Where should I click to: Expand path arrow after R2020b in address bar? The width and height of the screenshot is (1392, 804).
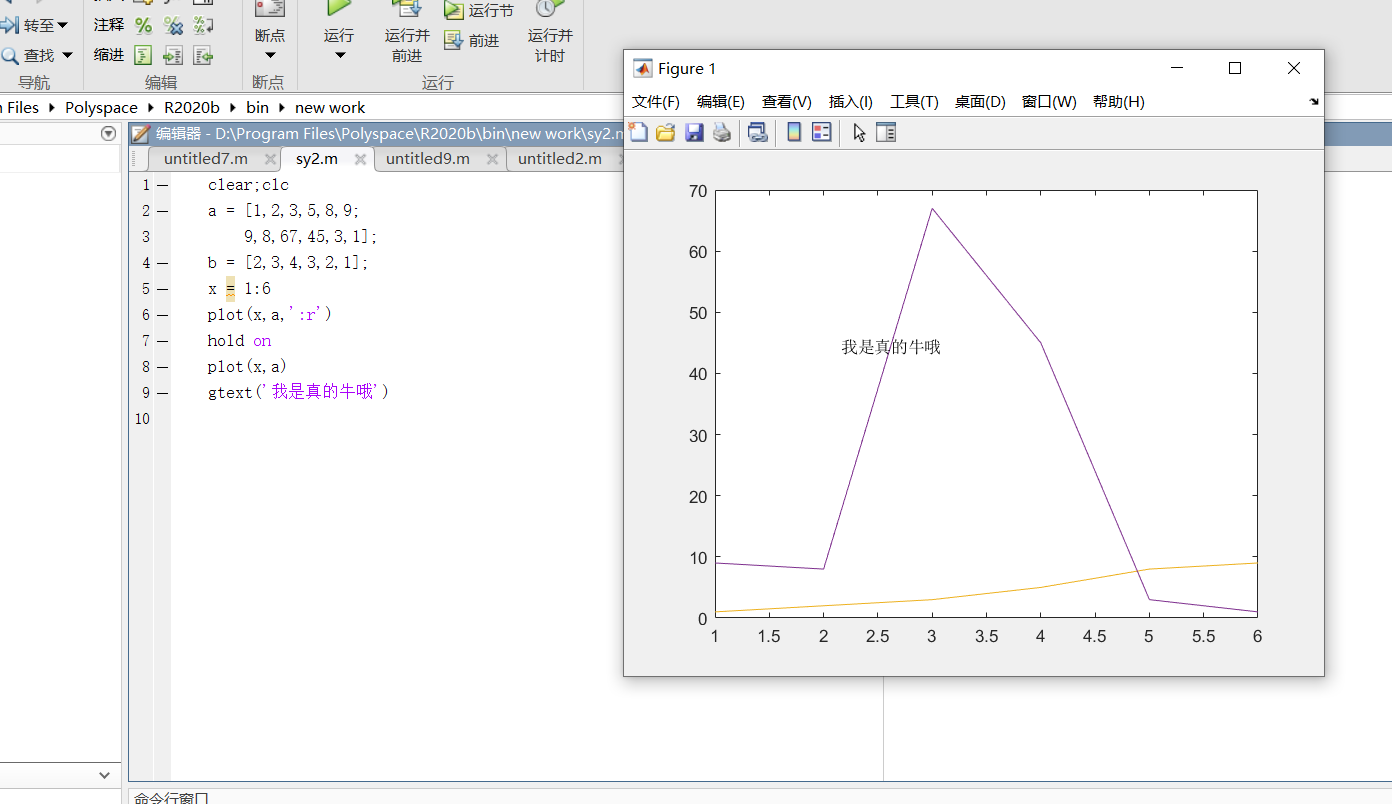(232, 107)
